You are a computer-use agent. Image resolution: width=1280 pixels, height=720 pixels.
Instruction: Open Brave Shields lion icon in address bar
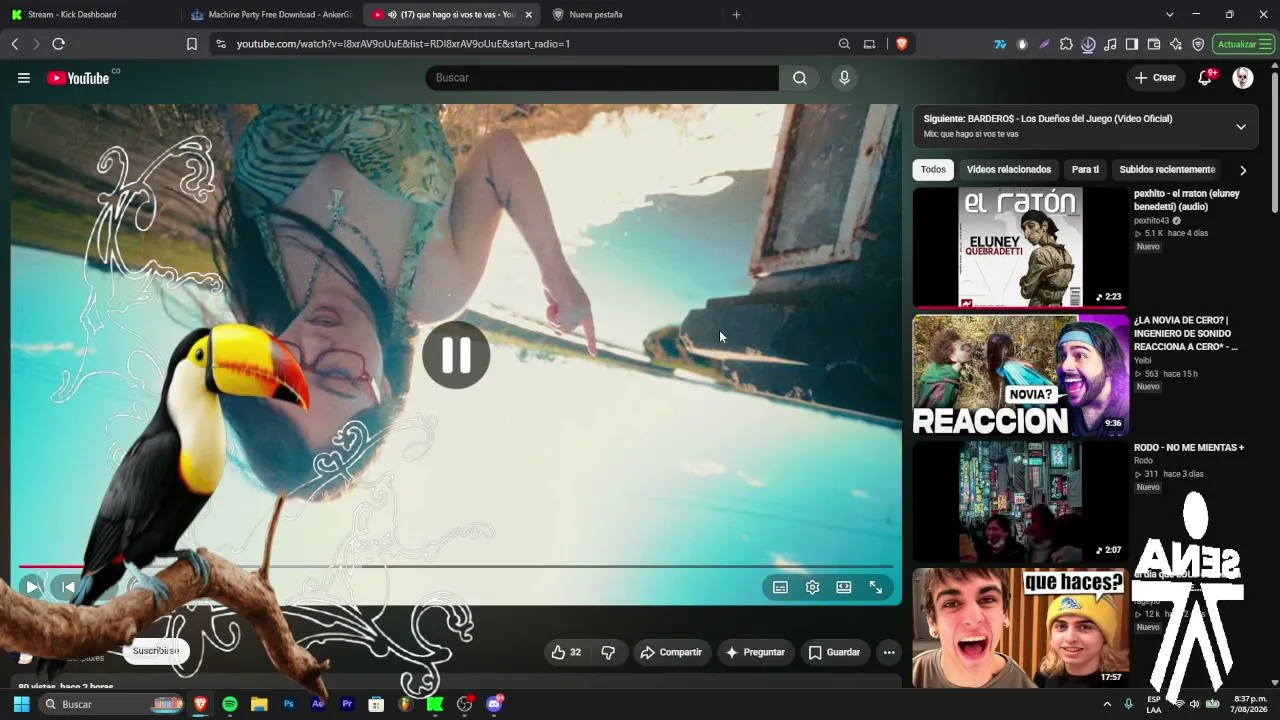(902, 44)
